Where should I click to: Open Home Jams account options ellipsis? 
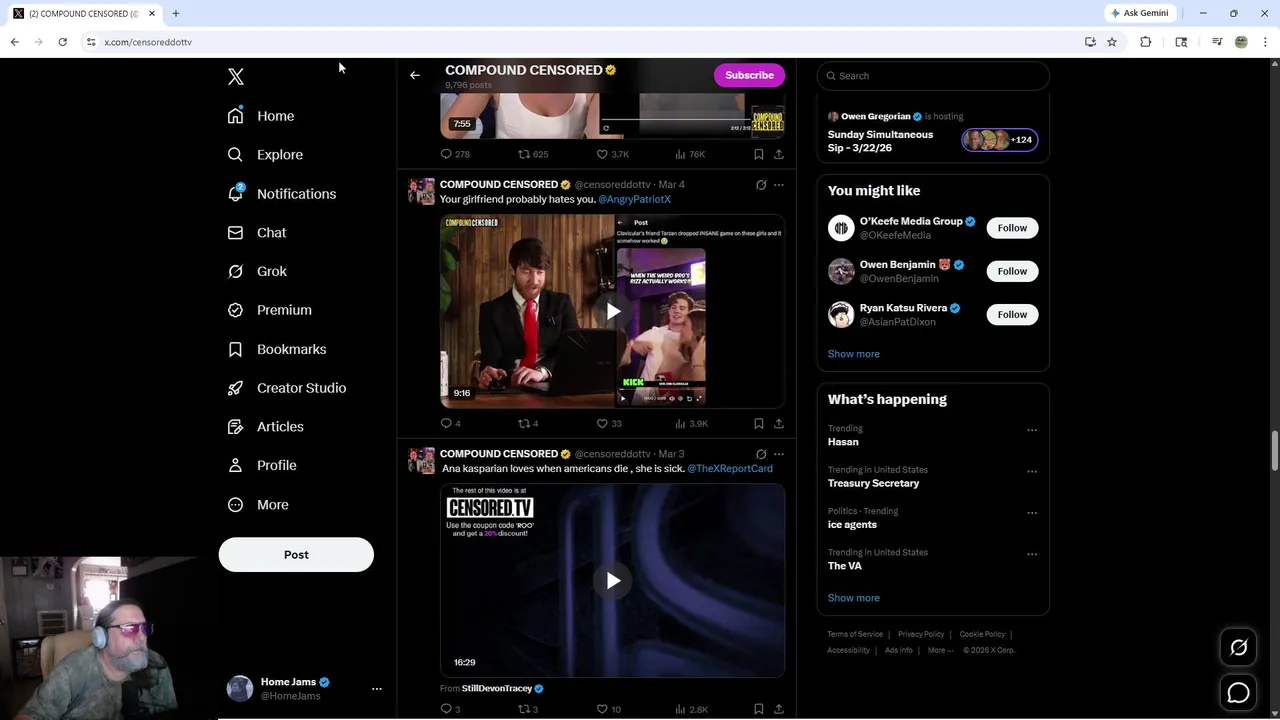coord(377,689)
